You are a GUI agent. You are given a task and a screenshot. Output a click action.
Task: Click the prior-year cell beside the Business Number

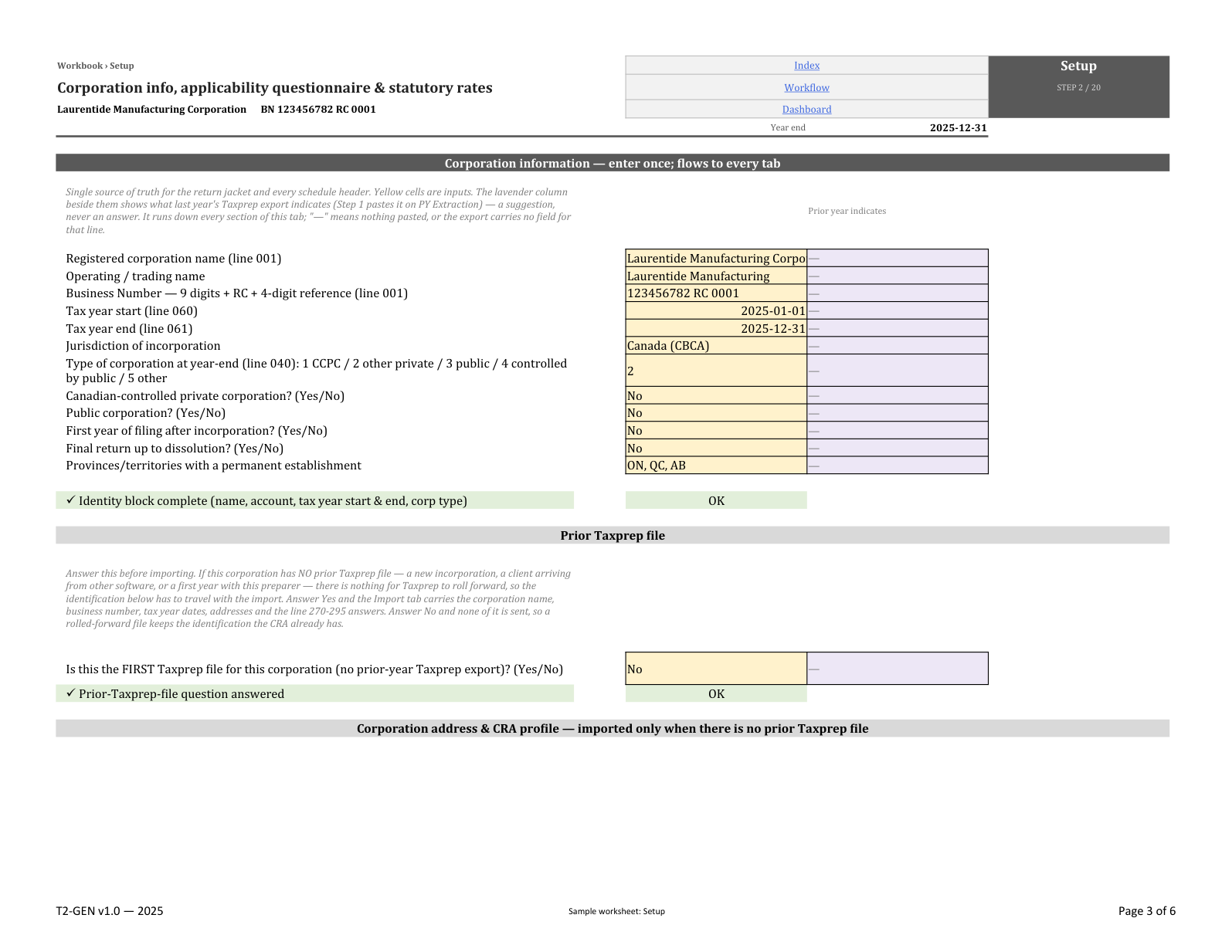[898, 293]
